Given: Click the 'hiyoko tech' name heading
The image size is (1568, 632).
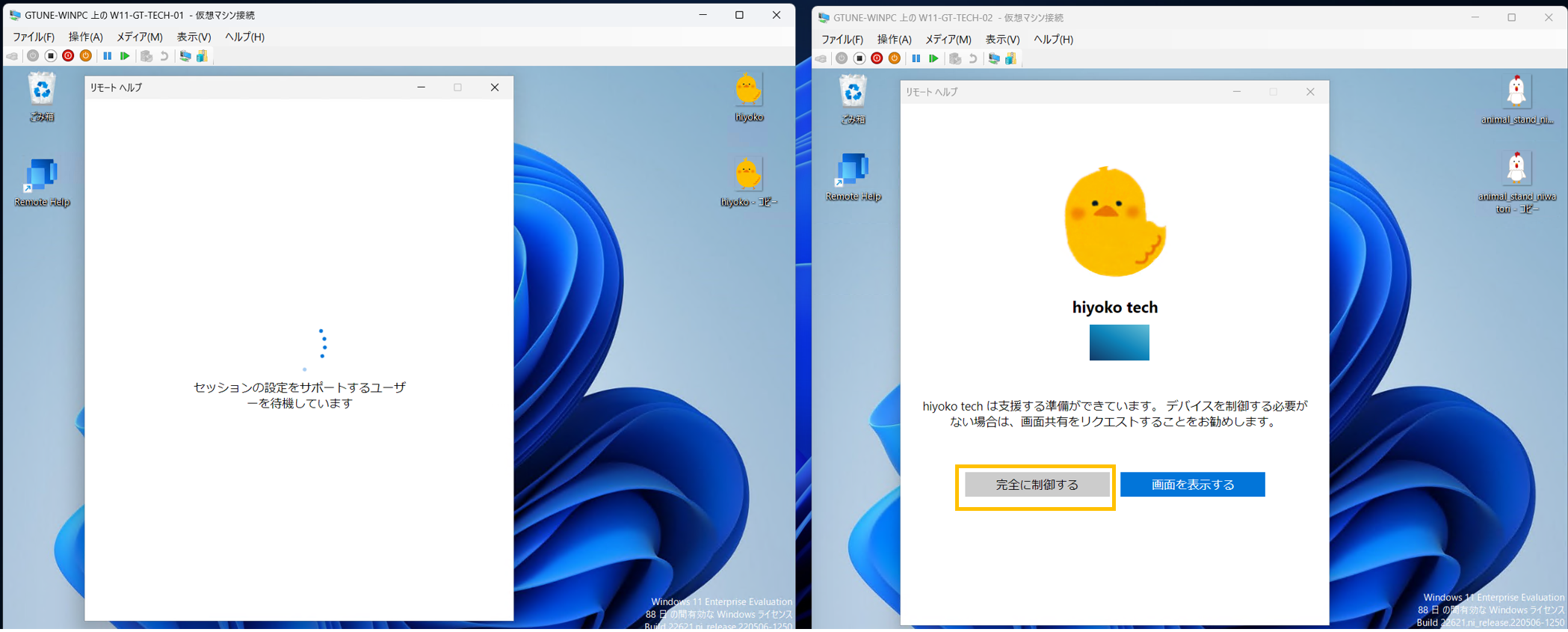Looking at the screenshot, I should (1114, 307).
